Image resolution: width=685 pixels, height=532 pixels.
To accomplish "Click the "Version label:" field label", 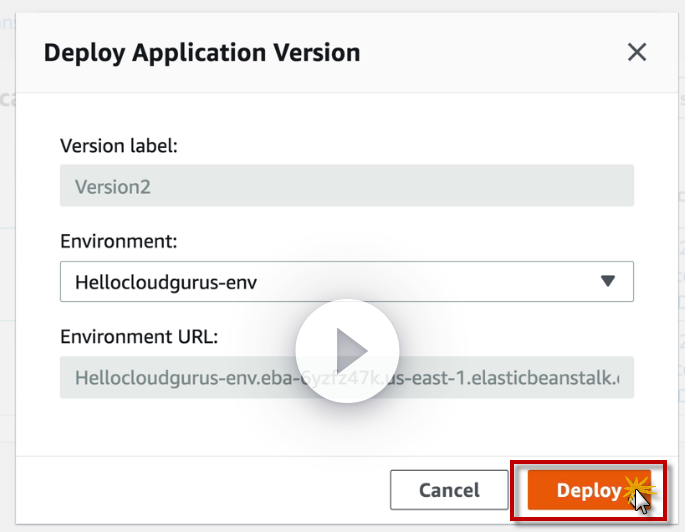I will [x=119, y=146].
